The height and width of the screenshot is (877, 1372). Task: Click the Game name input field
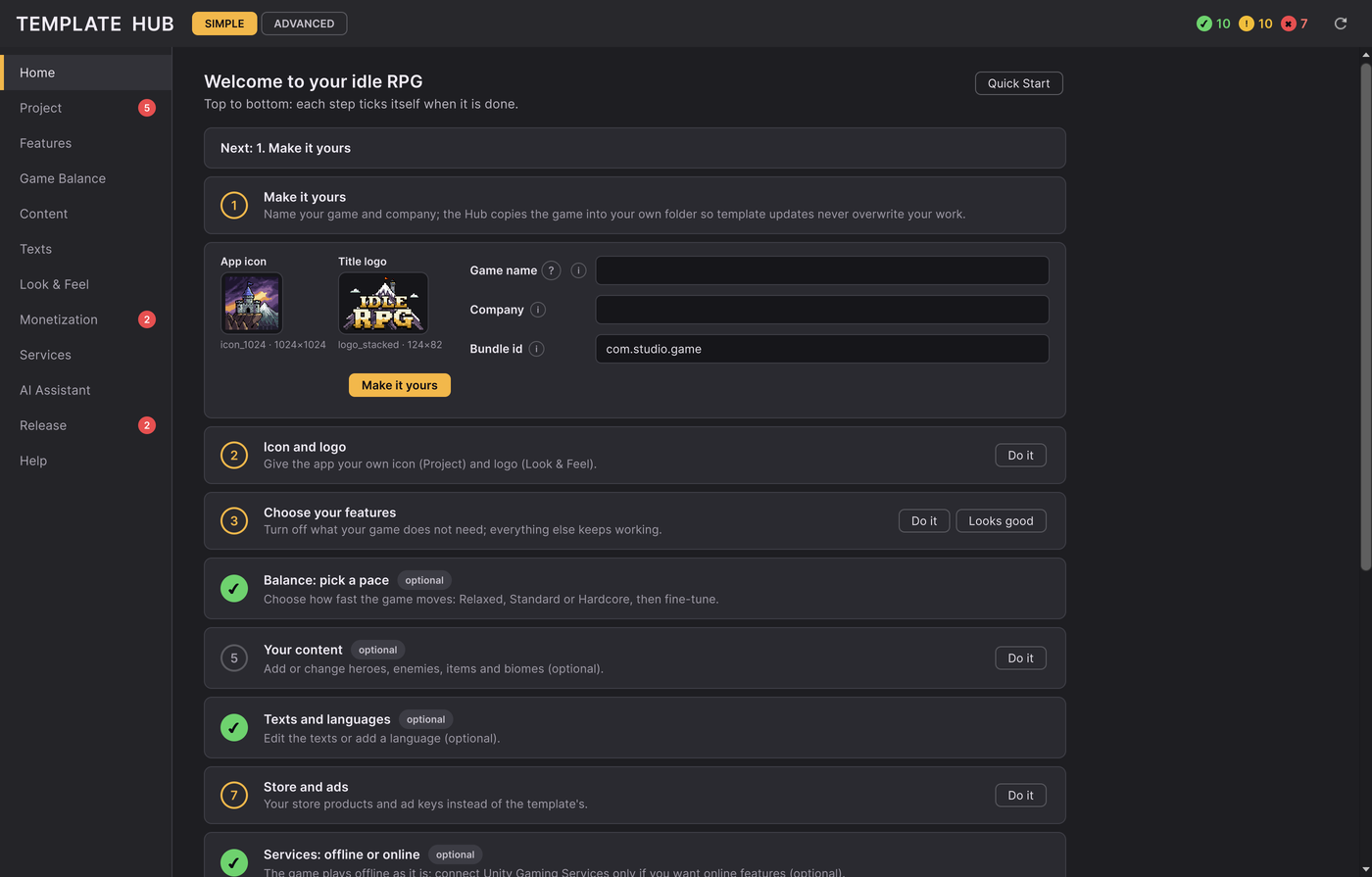tap(822, 270)
